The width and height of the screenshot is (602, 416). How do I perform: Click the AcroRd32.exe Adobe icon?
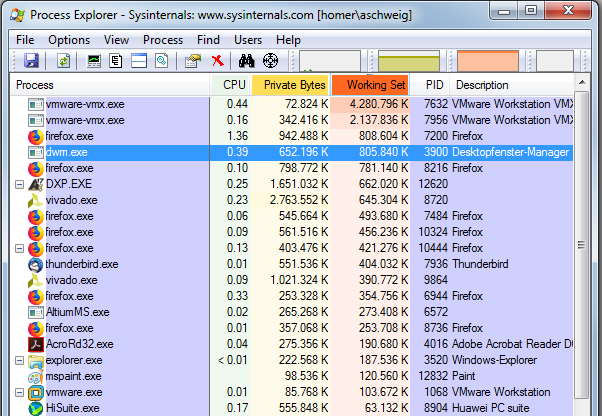36,344
